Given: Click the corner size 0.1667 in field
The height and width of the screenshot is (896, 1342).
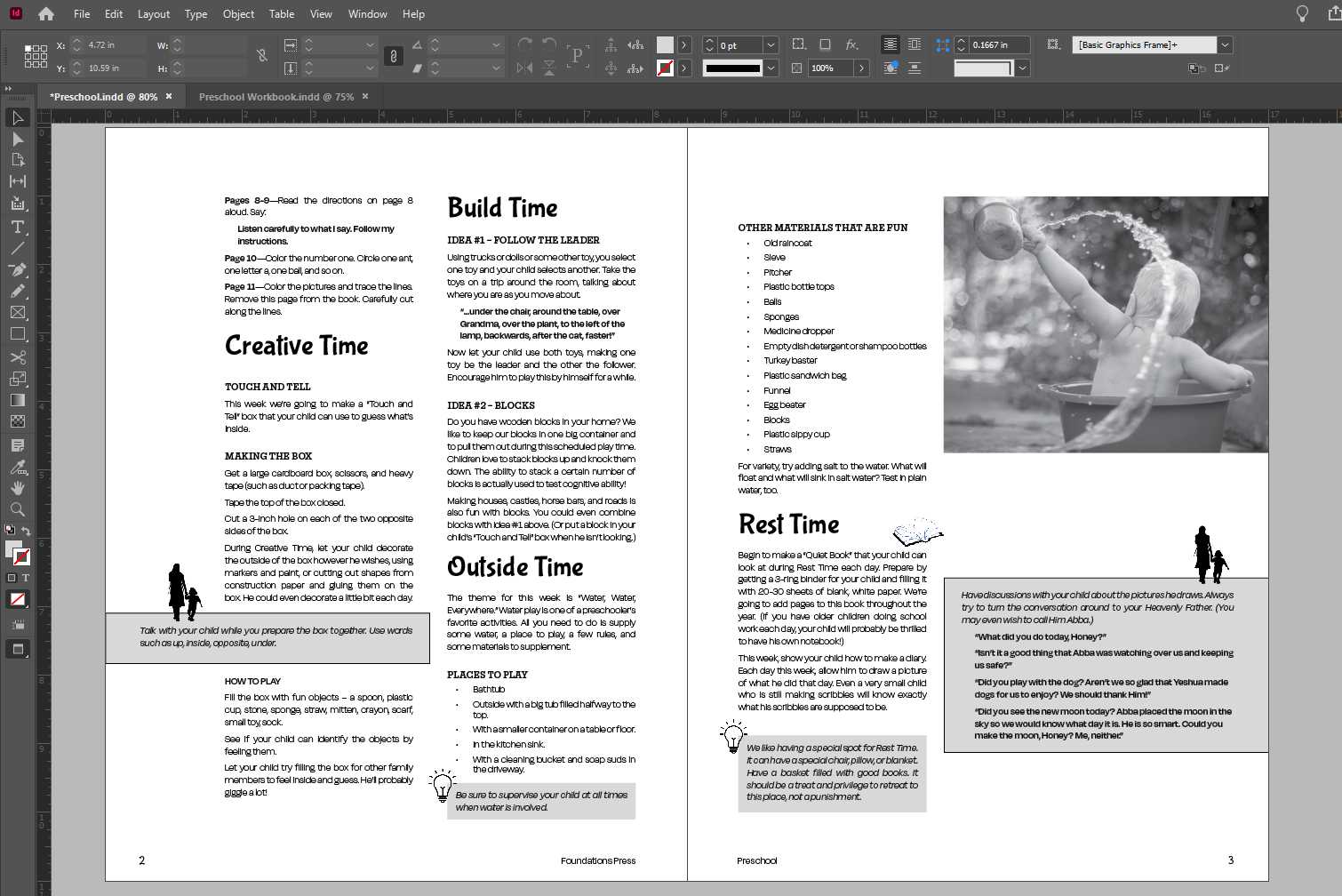Looking at the screenshot, I should pos(999,44).
